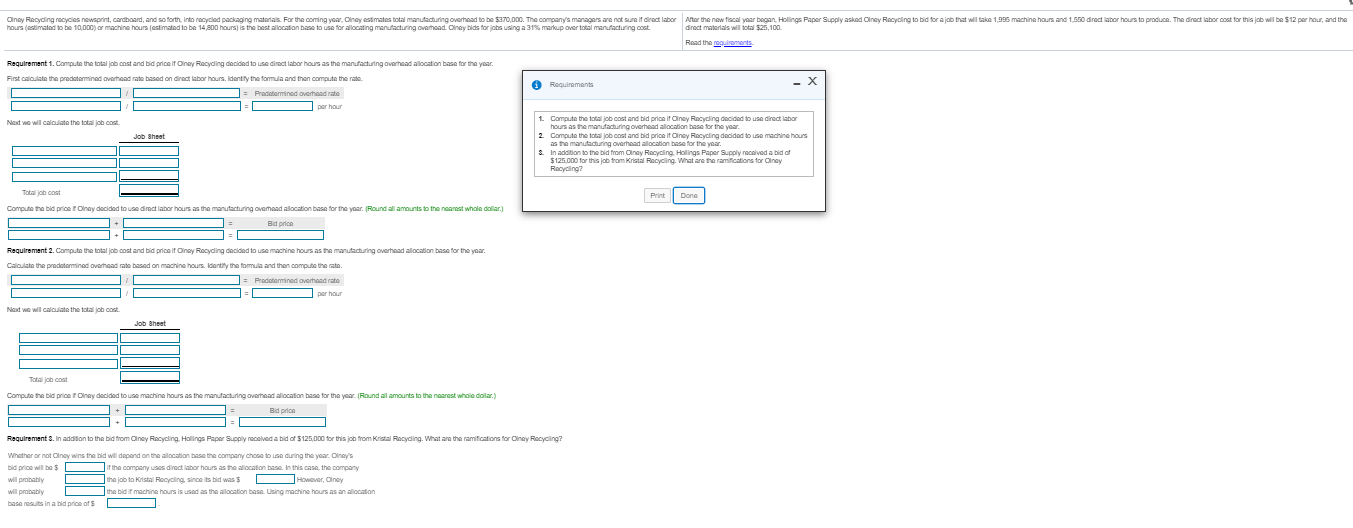The height and width of the screenshot is (528, 1353).
Task: Click Requirement 2 rate numerator amount field
Action: 65,293
